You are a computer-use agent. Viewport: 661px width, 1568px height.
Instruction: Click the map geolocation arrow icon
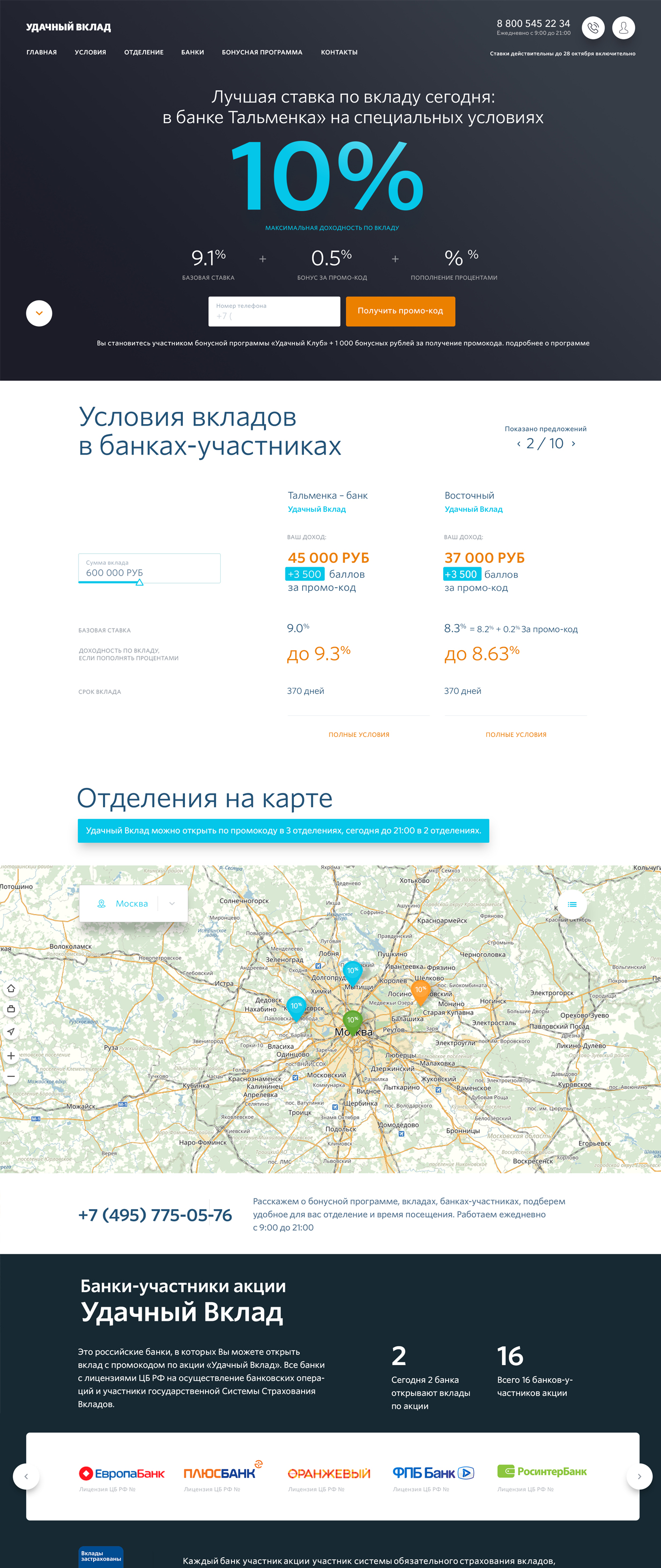pos(11,1032)
